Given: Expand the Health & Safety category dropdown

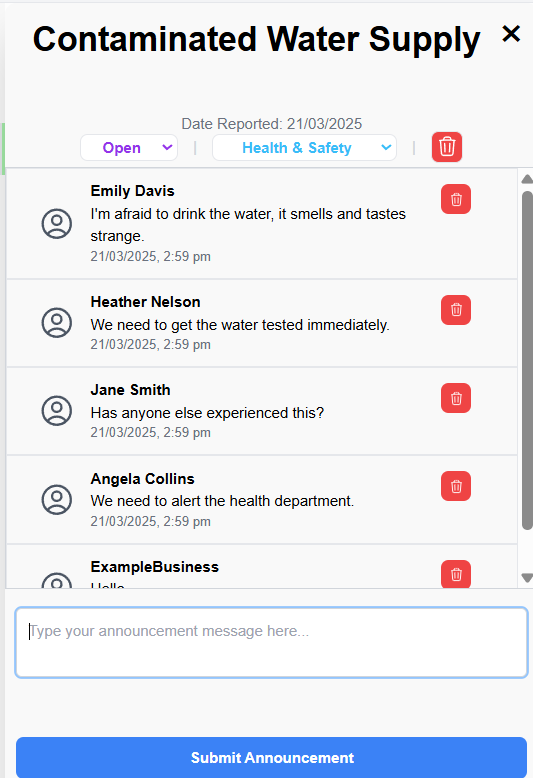Looking at the screenshot, I should coord(304,147).
